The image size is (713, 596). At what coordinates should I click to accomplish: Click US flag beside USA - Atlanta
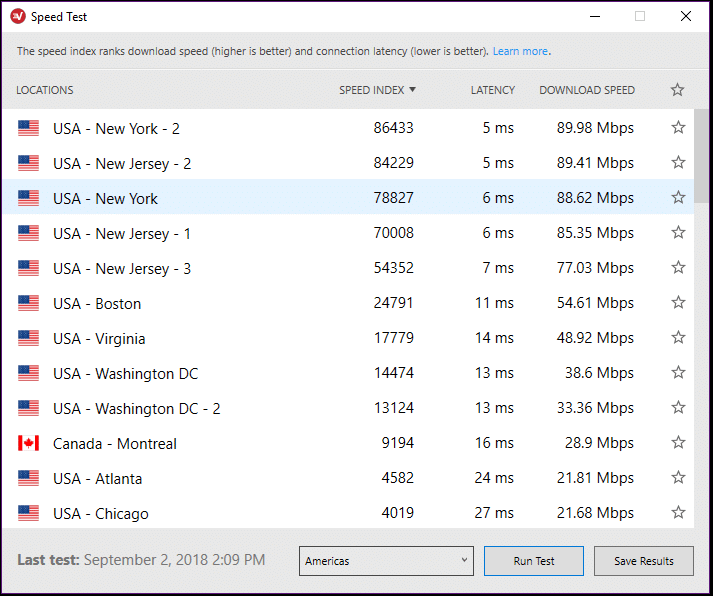coord(28,478)
